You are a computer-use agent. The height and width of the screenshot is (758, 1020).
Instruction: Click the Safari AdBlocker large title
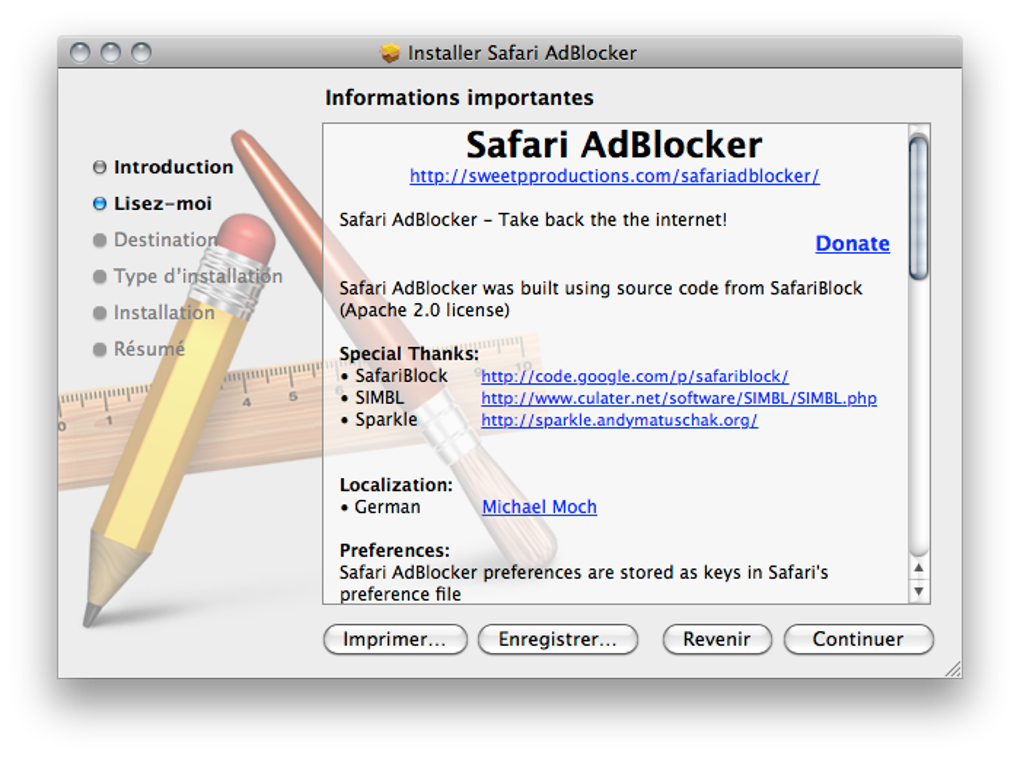click(614, 144)
